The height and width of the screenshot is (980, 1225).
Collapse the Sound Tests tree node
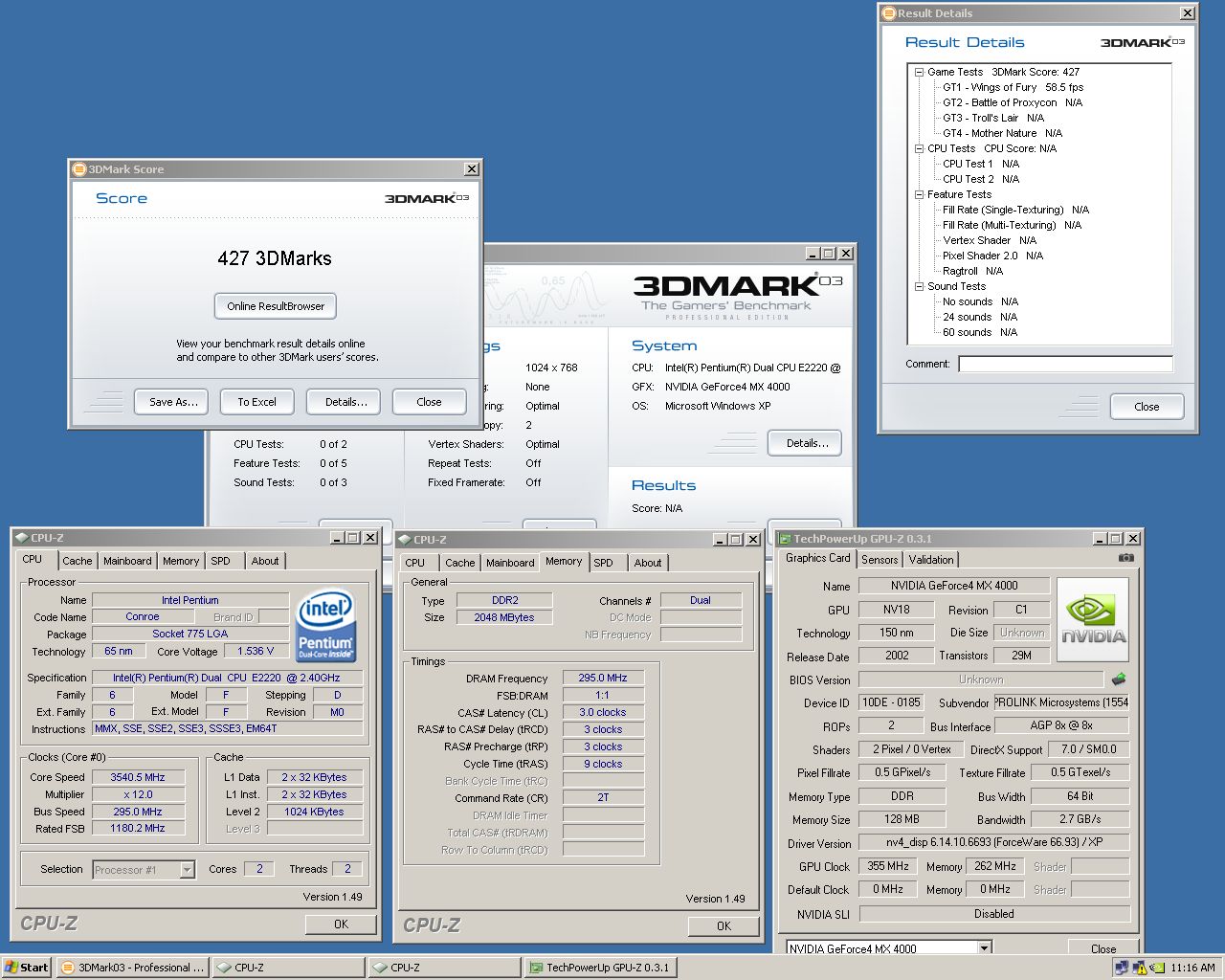point(919,286)
